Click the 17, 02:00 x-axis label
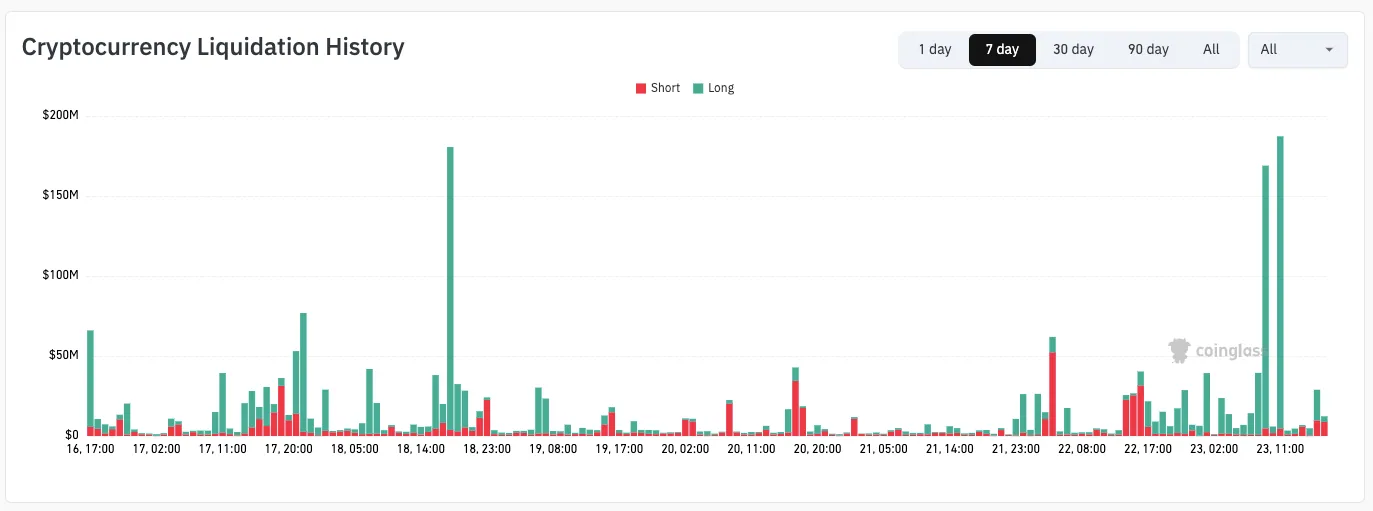Viewport: 1373px width, 511px height. click(156, 450)
